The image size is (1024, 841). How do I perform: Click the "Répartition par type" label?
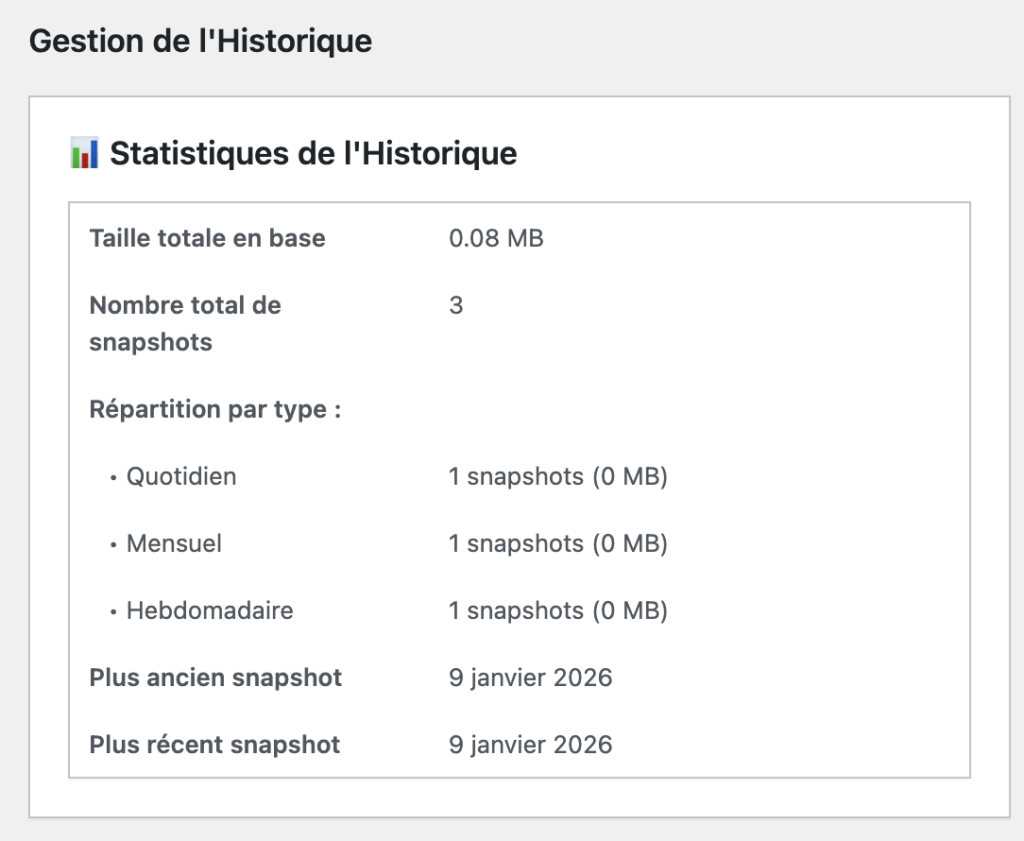(215, 410)
